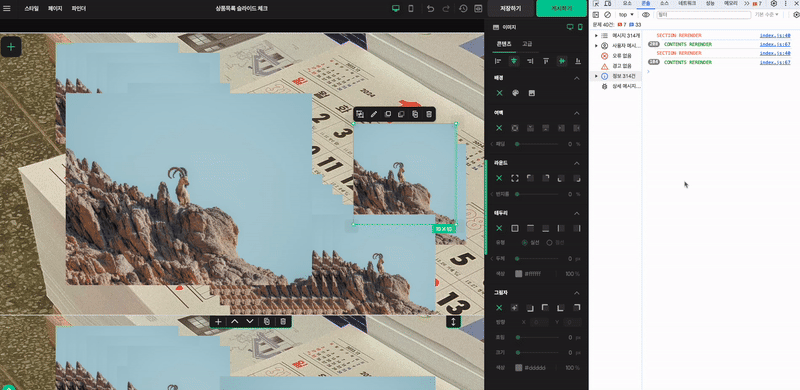Open the index.js:67 link beside the 288 count
Viewport: 800px width, 390px height.
[774, 44]
